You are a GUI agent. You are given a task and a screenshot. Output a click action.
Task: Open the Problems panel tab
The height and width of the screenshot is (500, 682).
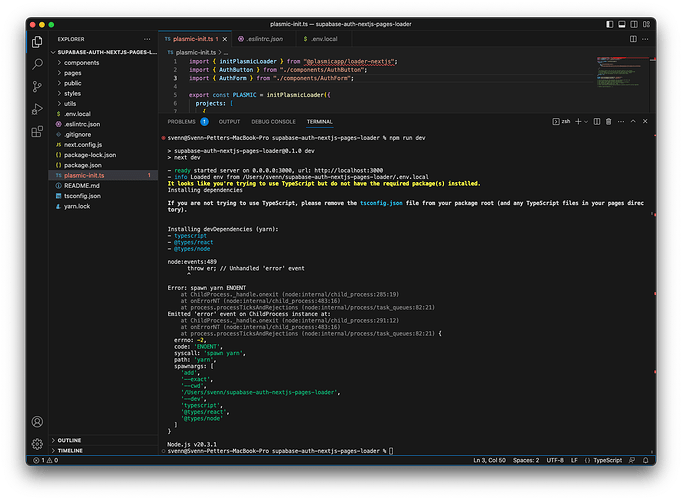coord(188,122)
